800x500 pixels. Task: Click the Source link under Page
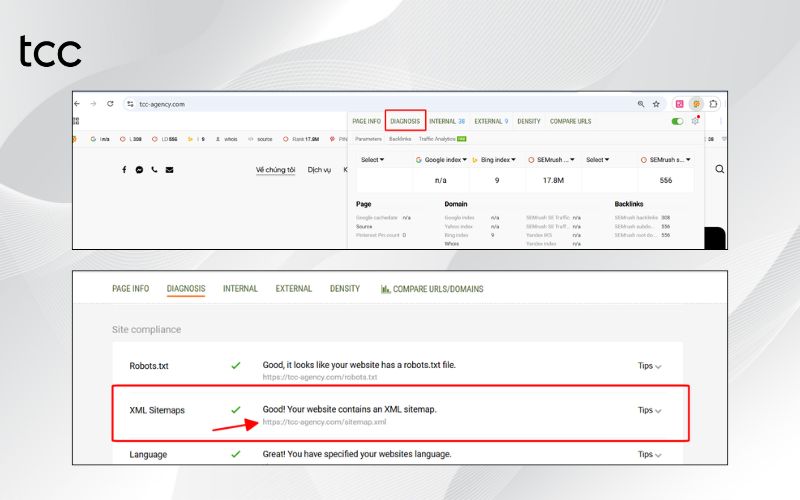[x=364, y=227]
